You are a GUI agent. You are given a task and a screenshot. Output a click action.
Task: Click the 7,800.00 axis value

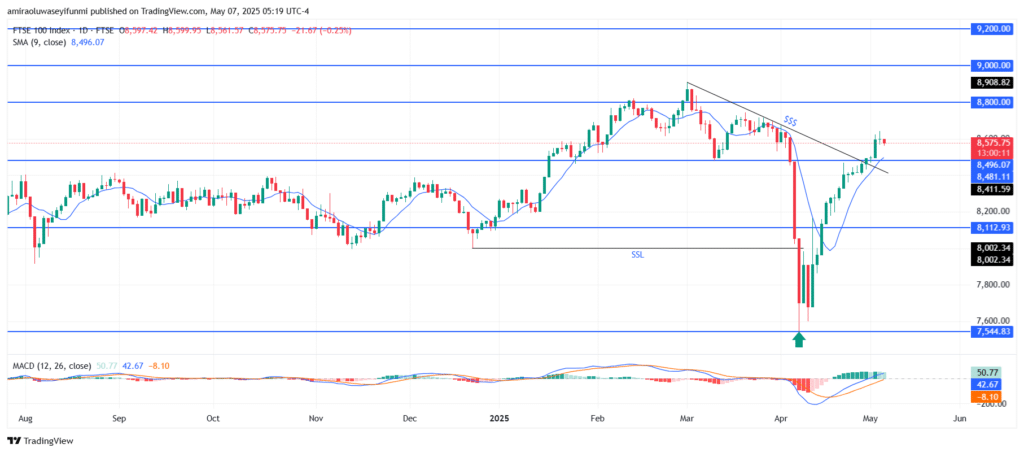(993, 284)
